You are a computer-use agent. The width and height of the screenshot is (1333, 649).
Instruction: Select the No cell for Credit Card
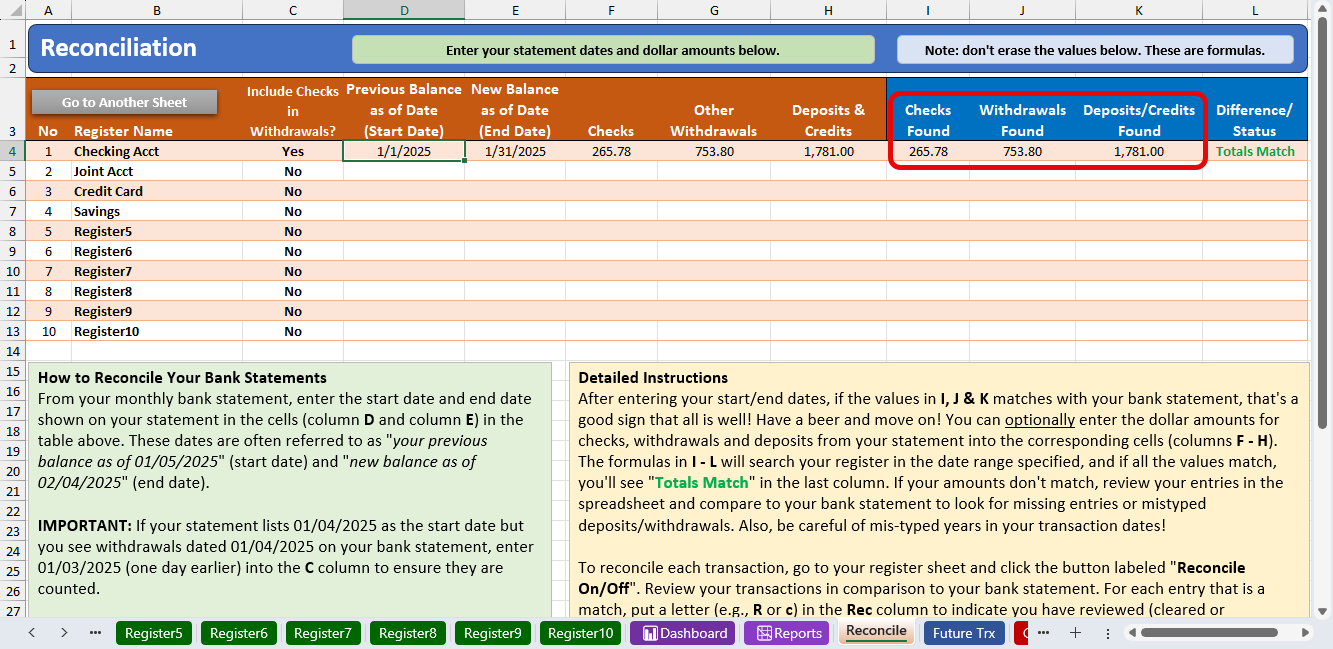point(293,191)
